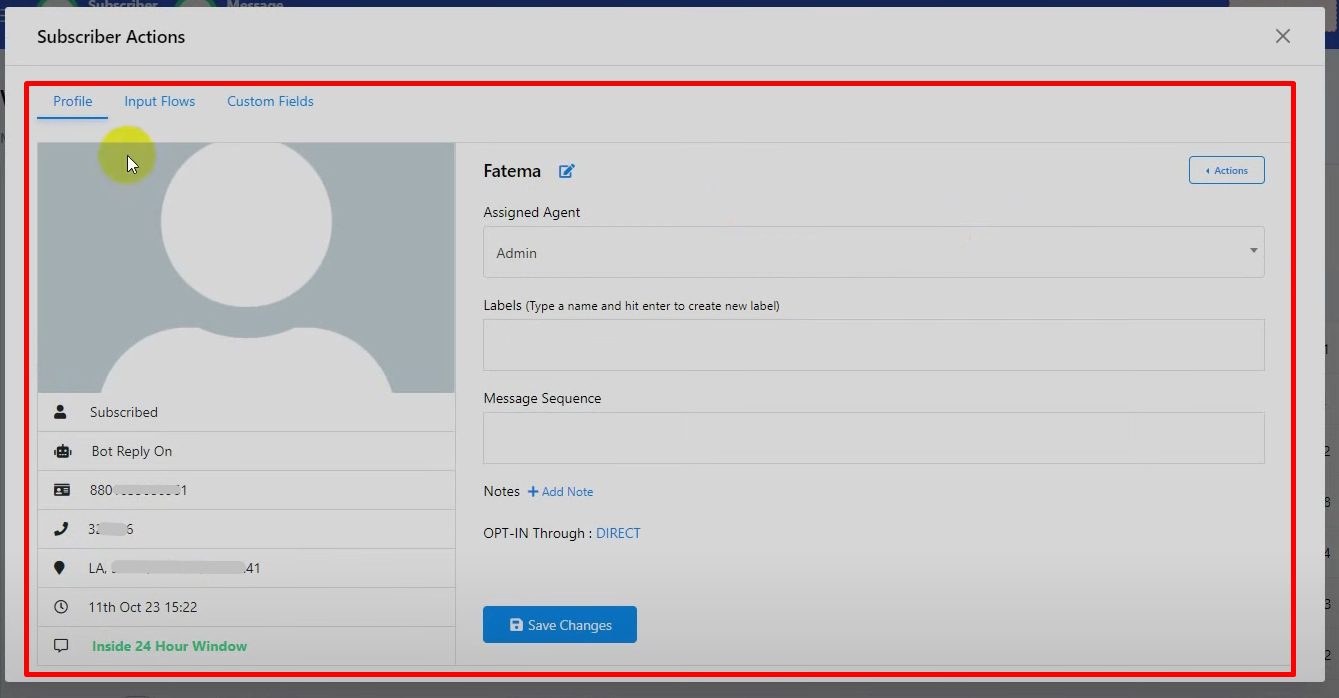Screen dimensions: 1339x698
Task: Click the location pin icon
Action: click(x=60, y=568)
